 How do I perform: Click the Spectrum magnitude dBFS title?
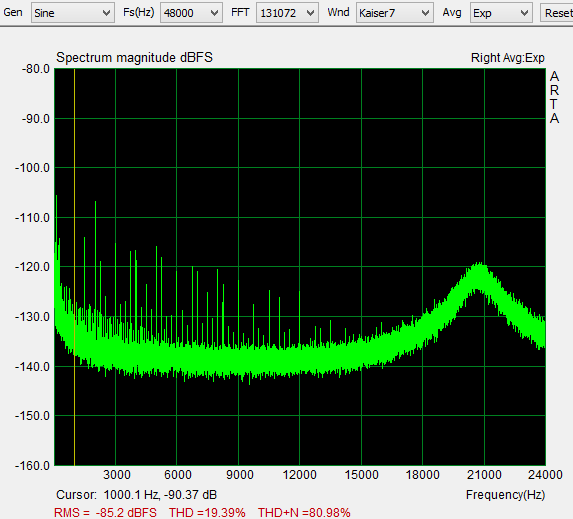point(134,58)
